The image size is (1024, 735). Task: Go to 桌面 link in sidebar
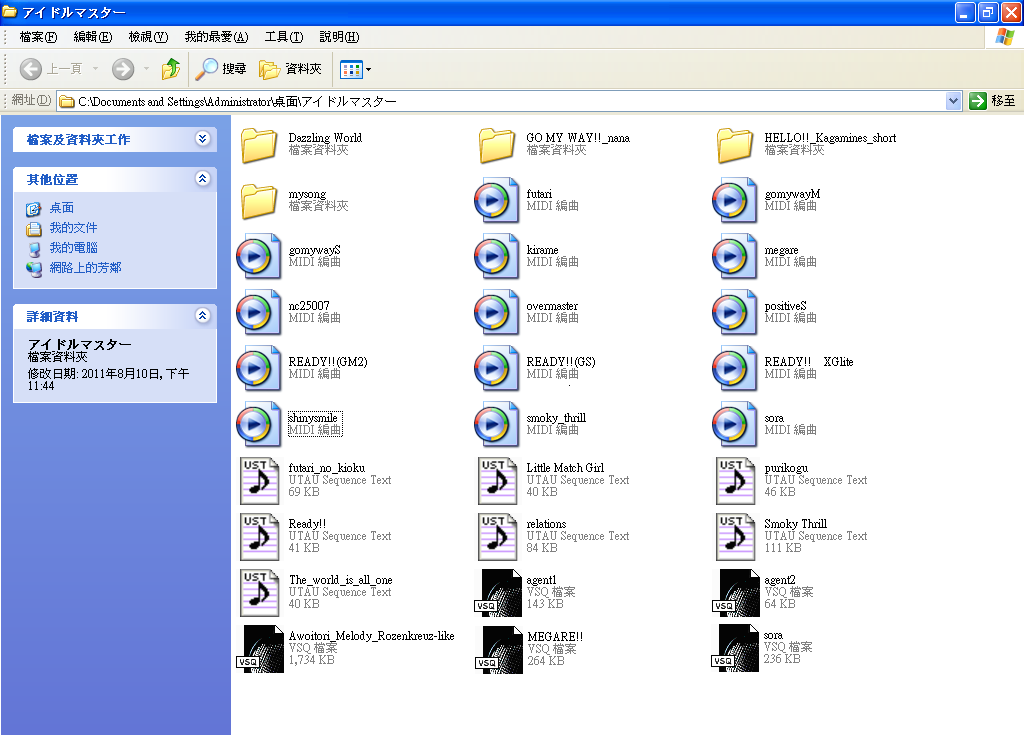(x=61, y=208)
